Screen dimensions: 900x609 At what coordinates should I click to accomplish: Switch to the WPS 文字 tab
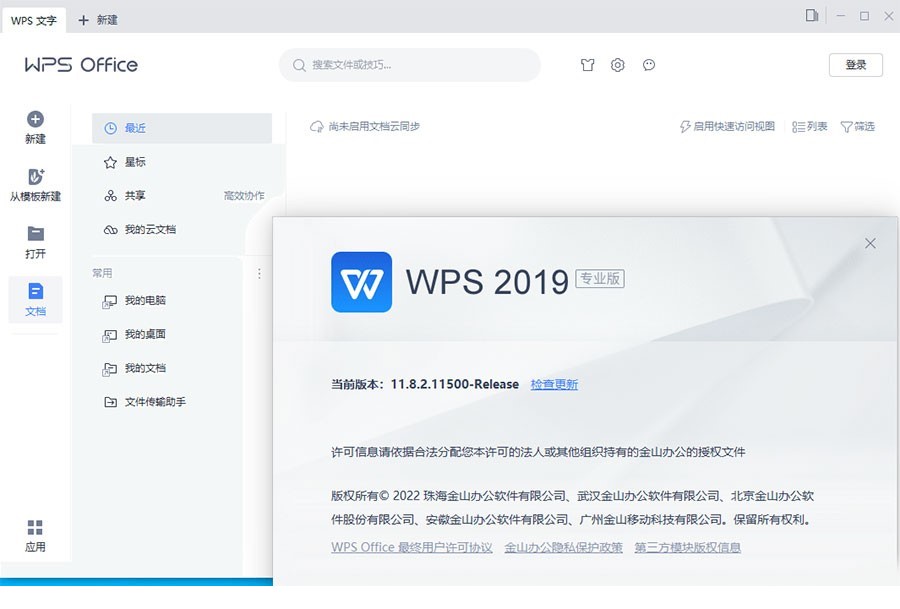pyautogui.click(x=34, y=20)
